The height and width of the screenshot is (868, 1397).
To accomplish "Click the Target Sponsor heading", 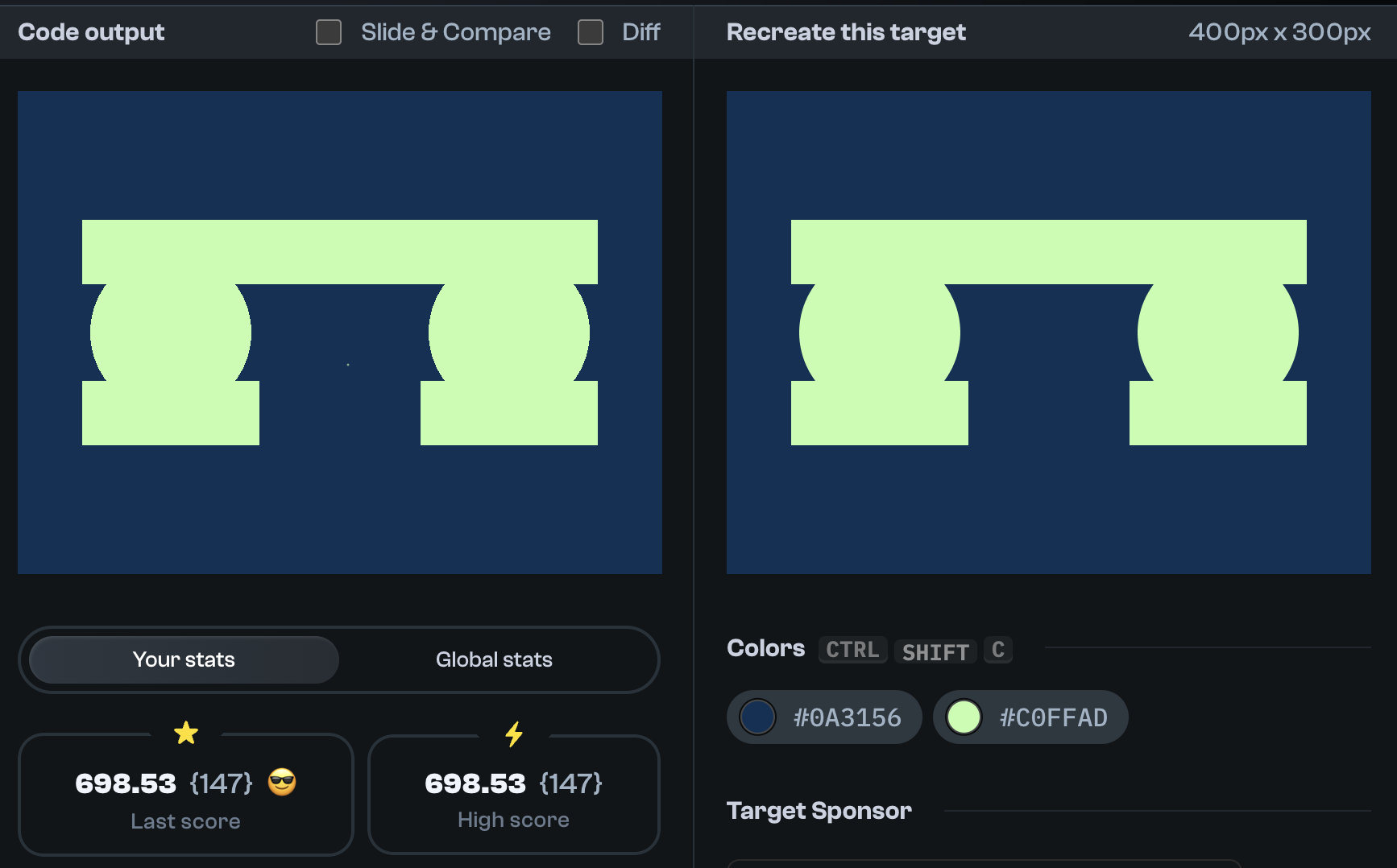I will (819, 811).
